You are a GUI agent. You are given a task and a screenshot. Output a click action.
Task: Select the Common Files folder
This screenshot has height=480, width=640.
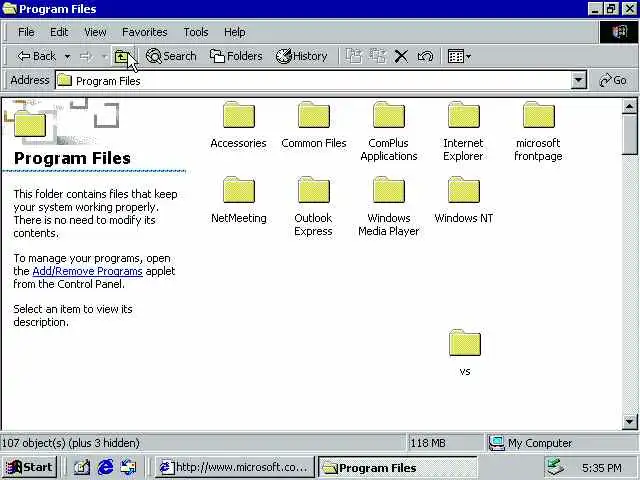(x=314, y=125)
